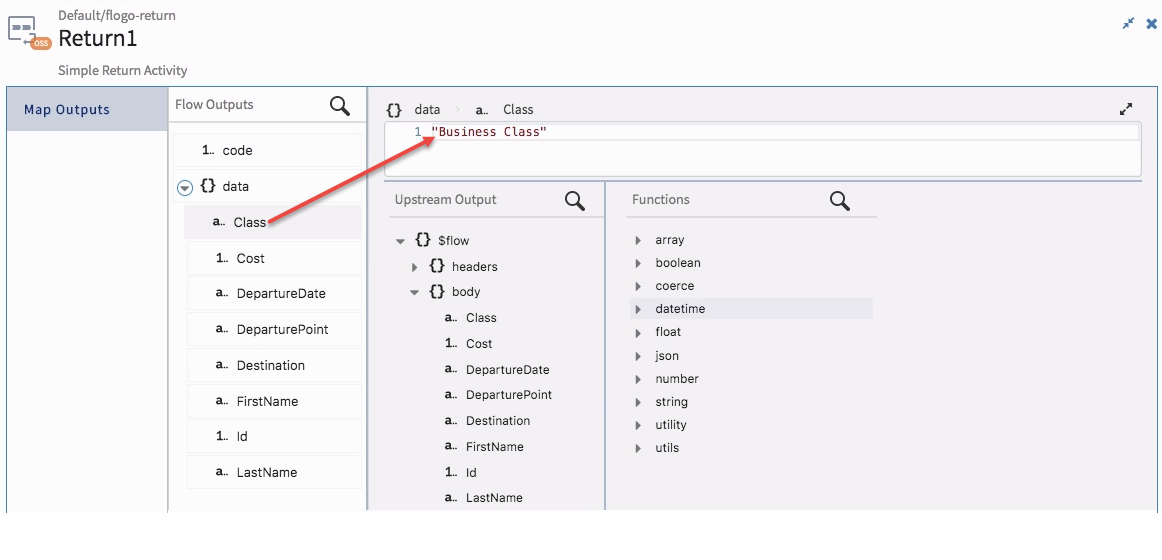Click the Return1 activity icon
Viewport: 1162px width, 560px height.
[x=28, y=33]
